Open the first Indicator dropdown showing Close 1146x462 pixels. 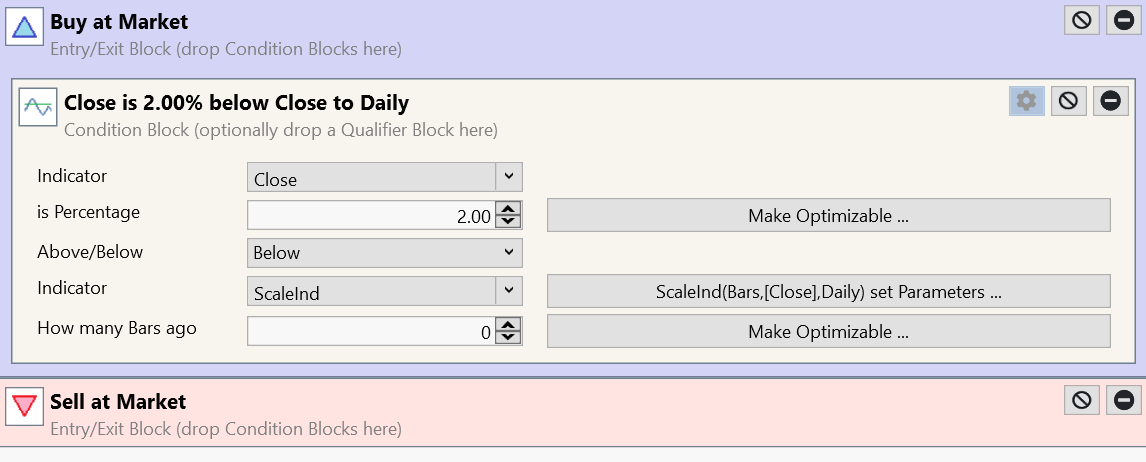pos(509,178)
